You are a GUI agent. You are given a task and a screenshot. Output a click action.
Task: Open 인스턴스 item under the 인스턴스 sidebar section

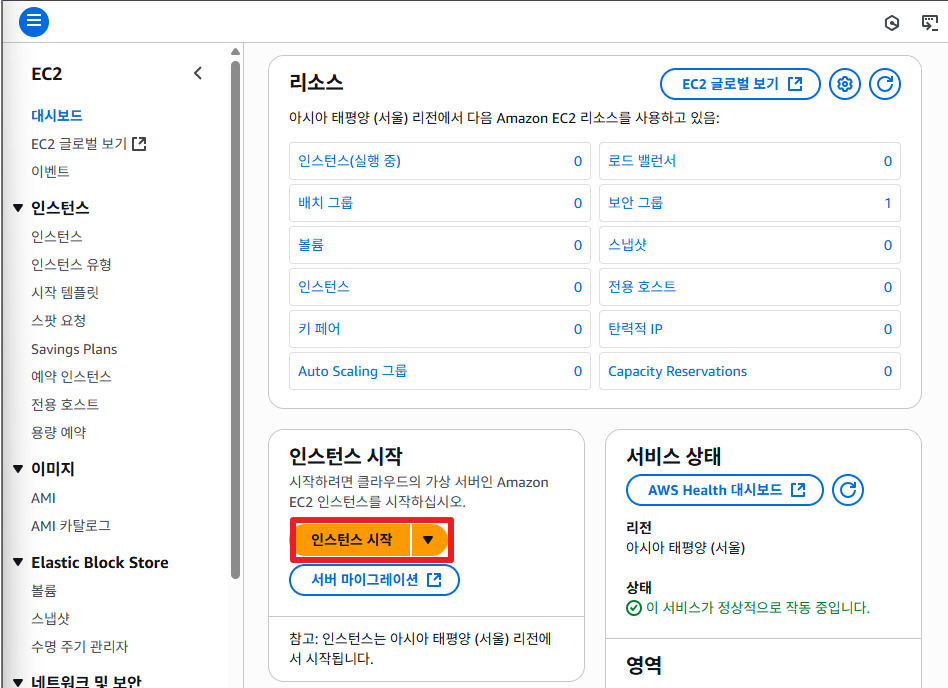tap(57, 236)
